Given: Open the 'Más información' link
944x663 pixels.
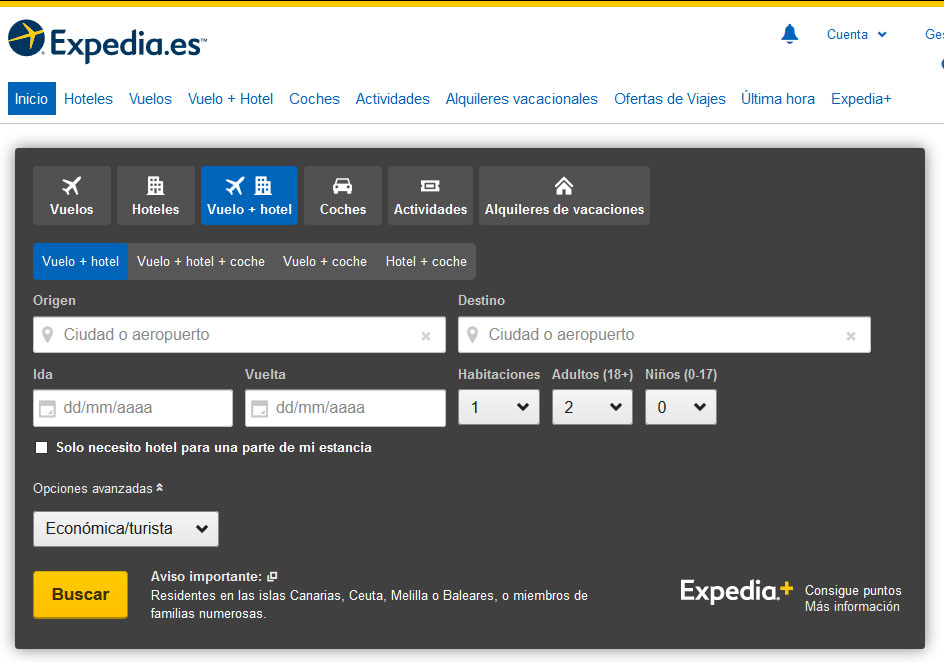Looking at the screenshot, I should (852, 607).
